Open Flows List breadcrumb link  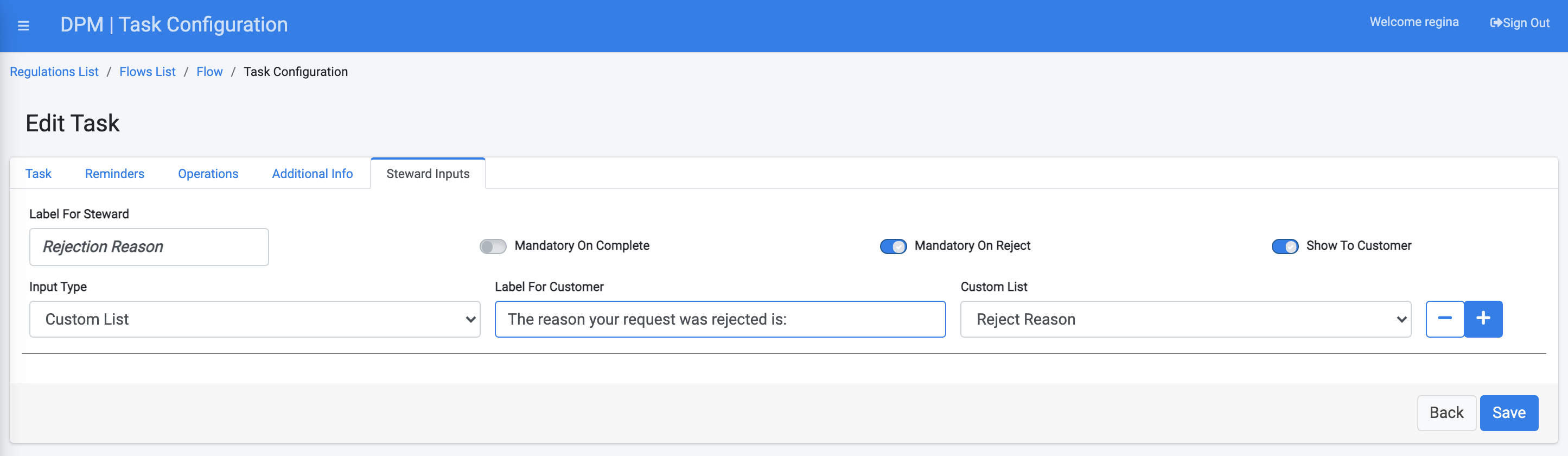tap(147, 72)
